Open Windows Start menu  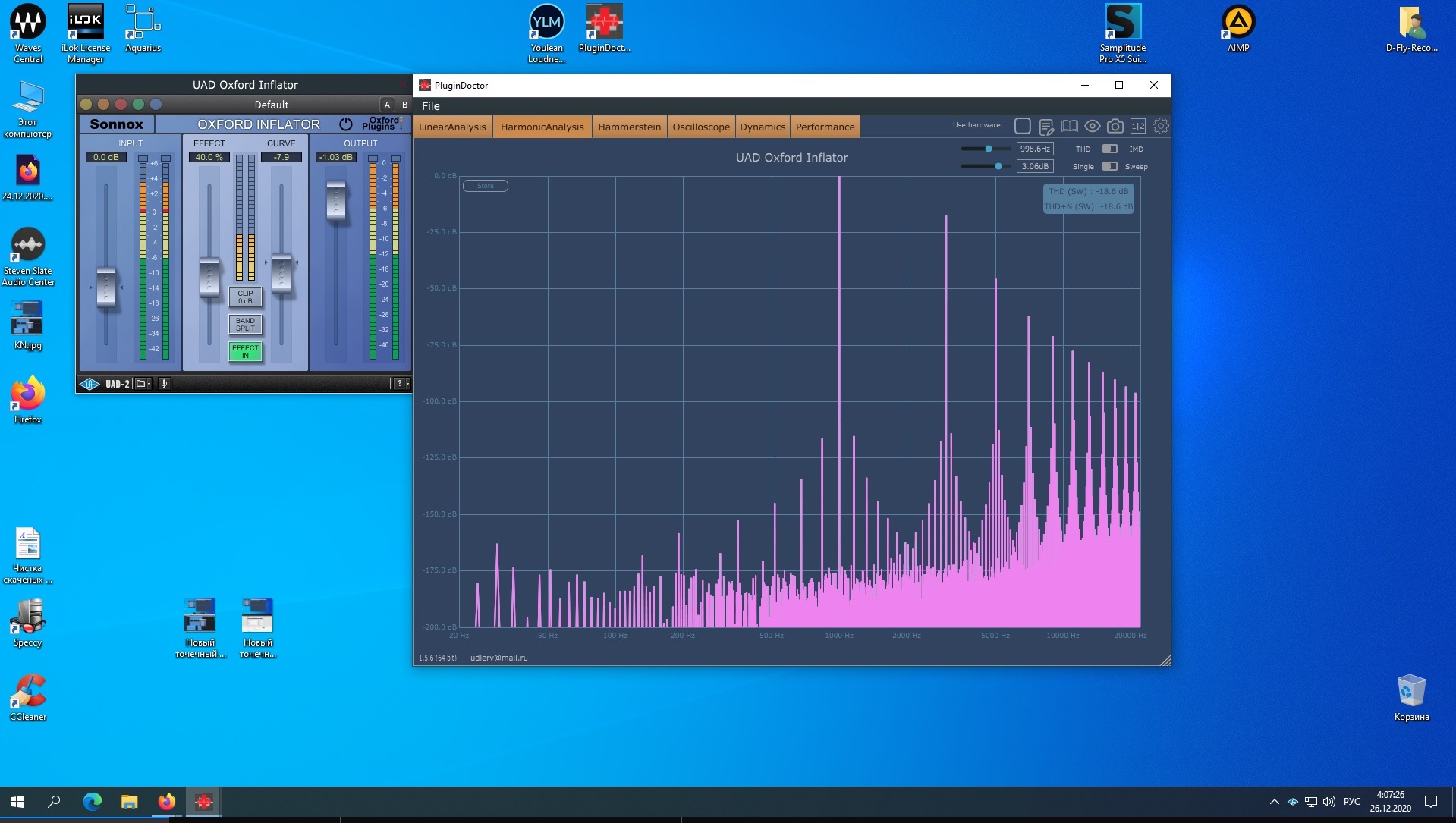tap(17, 802)
